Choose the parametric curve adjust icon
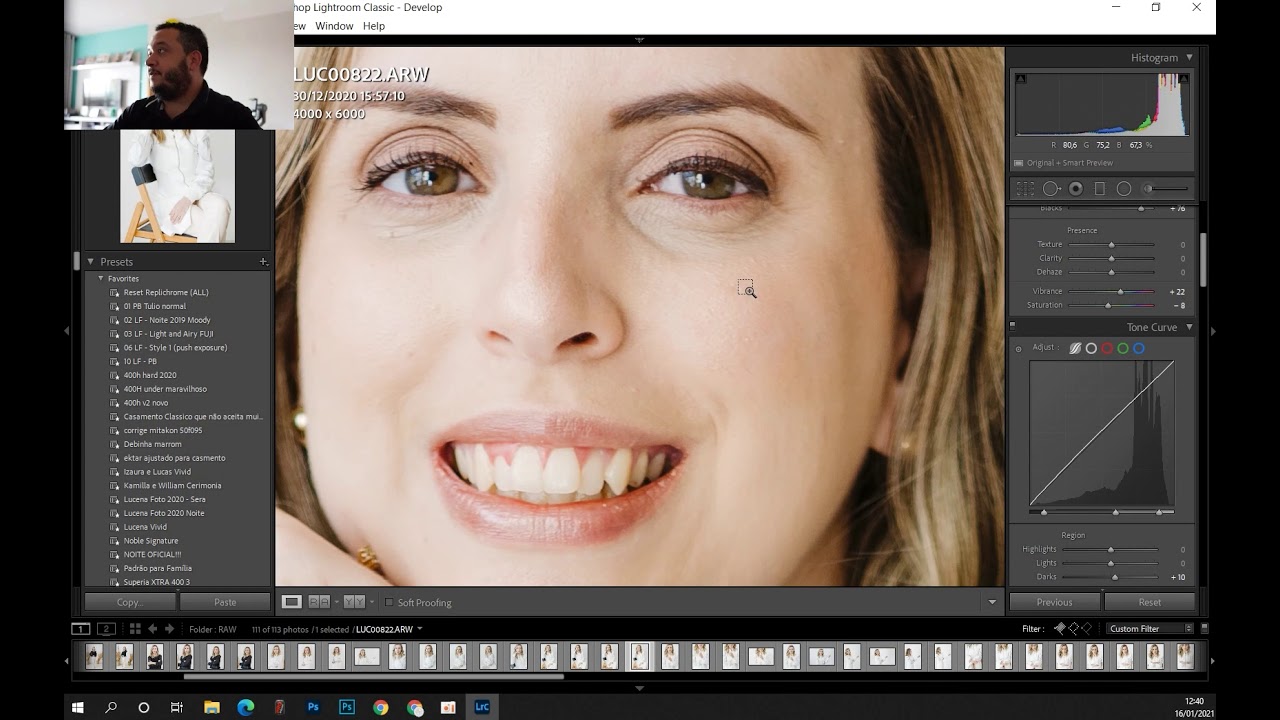This screenshot has width=1280, height=720. (x=1075, y=348)
